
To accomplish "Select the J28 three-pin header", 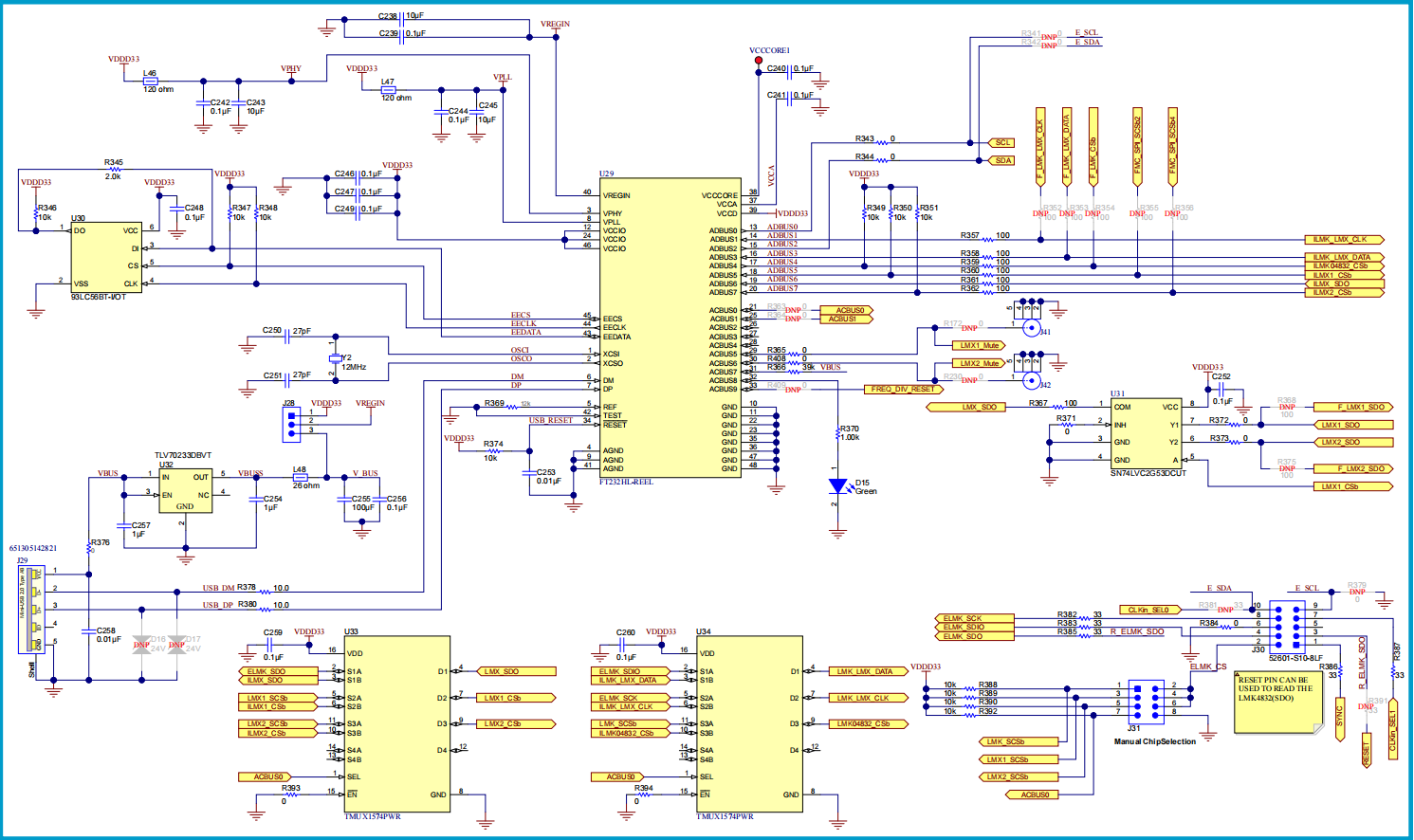I will (291, 425).
